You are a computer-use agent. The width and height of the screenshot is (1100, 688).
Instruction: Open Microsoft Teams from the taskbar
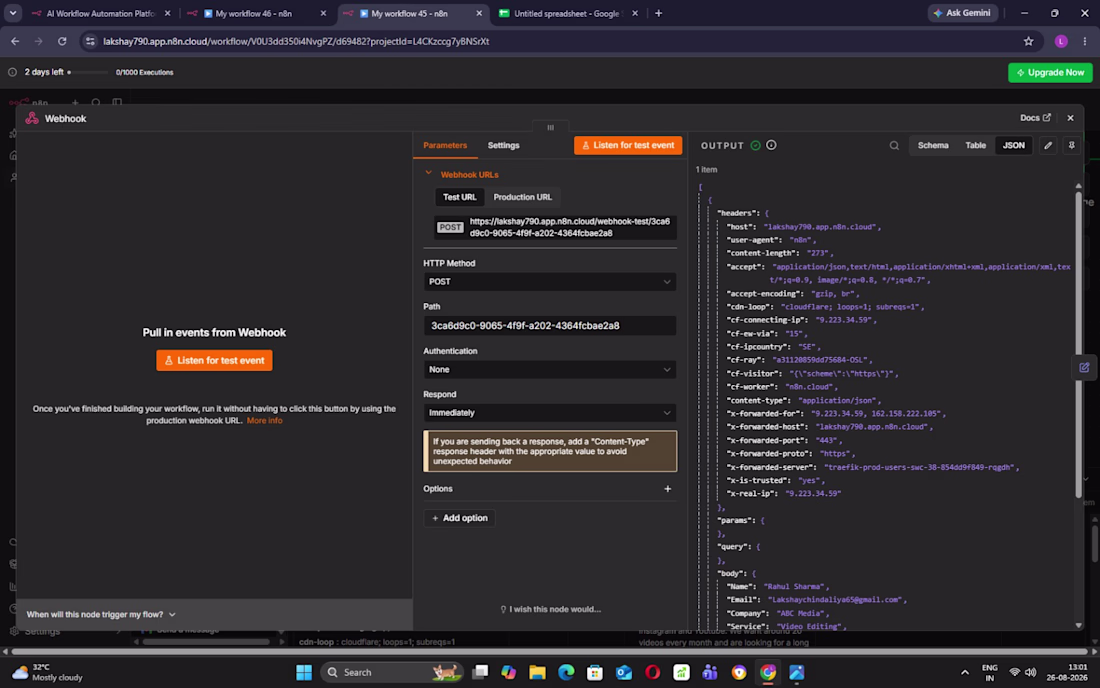pyautogui.click(x=710, y=673)
